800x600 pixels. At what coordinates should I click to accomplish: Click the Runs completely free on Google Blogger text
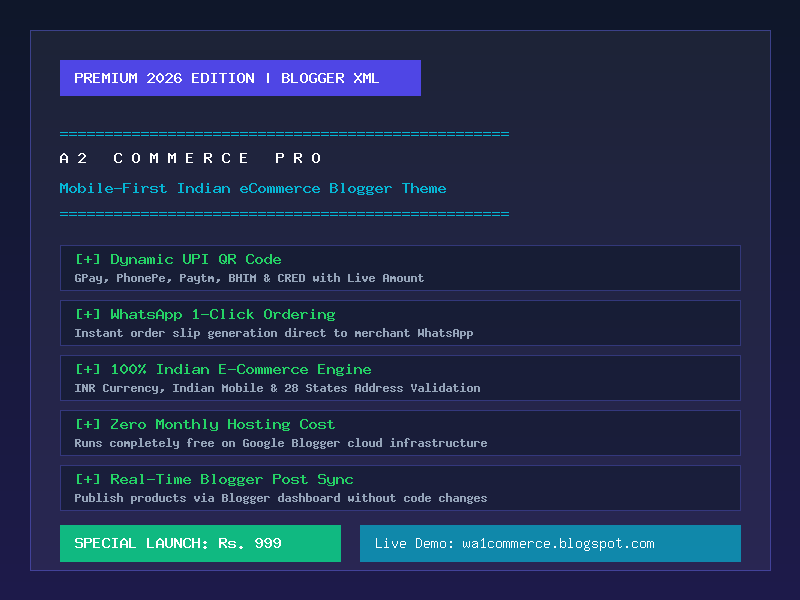coord(281,443)
